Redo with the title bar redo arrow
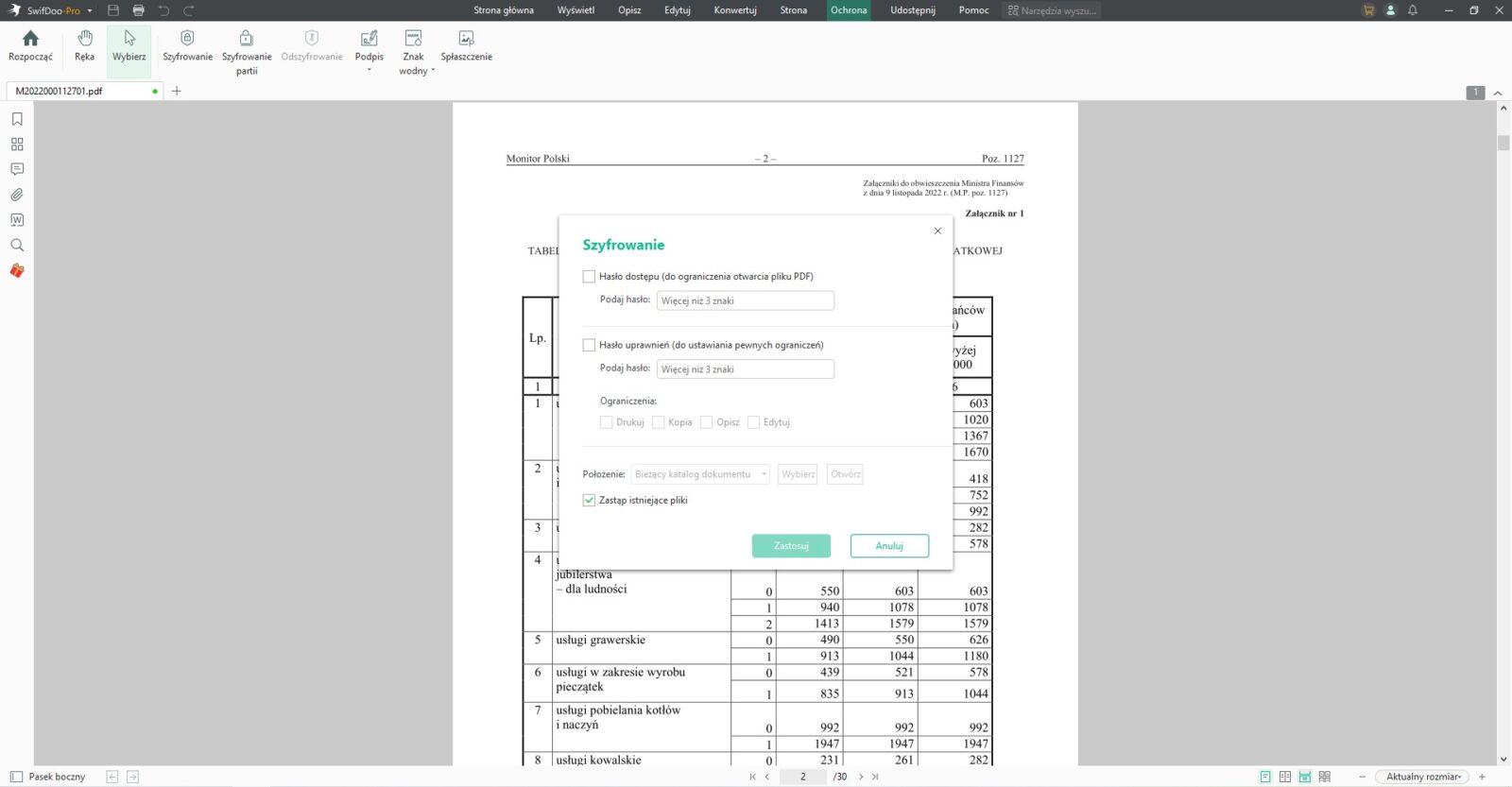 click(x=189, y=10)
